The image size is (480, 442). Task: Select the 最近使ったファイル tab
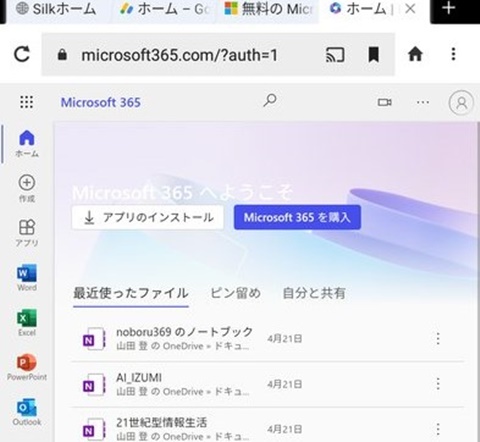tap(131, 294)
